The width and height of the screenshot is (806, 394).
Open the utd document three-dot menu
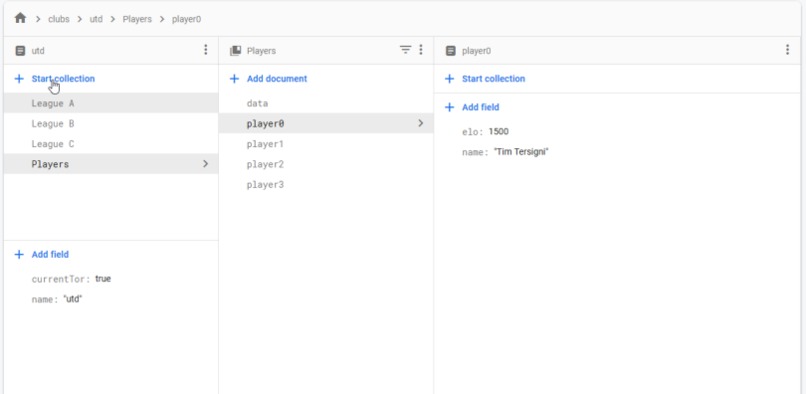tap(206, 50)
